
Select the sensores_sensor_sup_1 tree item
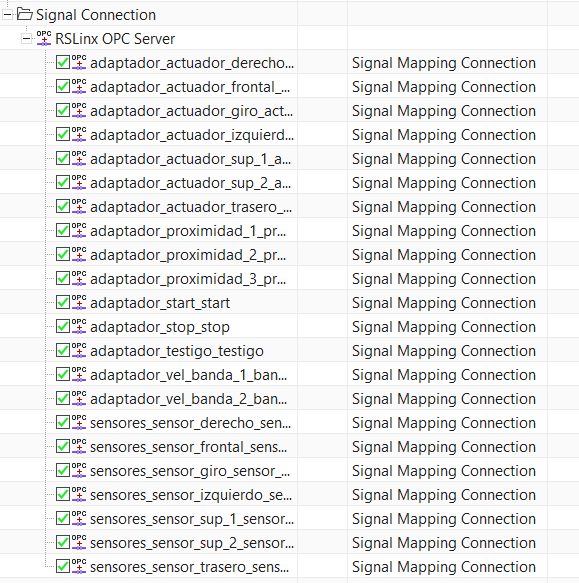pyautogui.click(x=192, y=519)
